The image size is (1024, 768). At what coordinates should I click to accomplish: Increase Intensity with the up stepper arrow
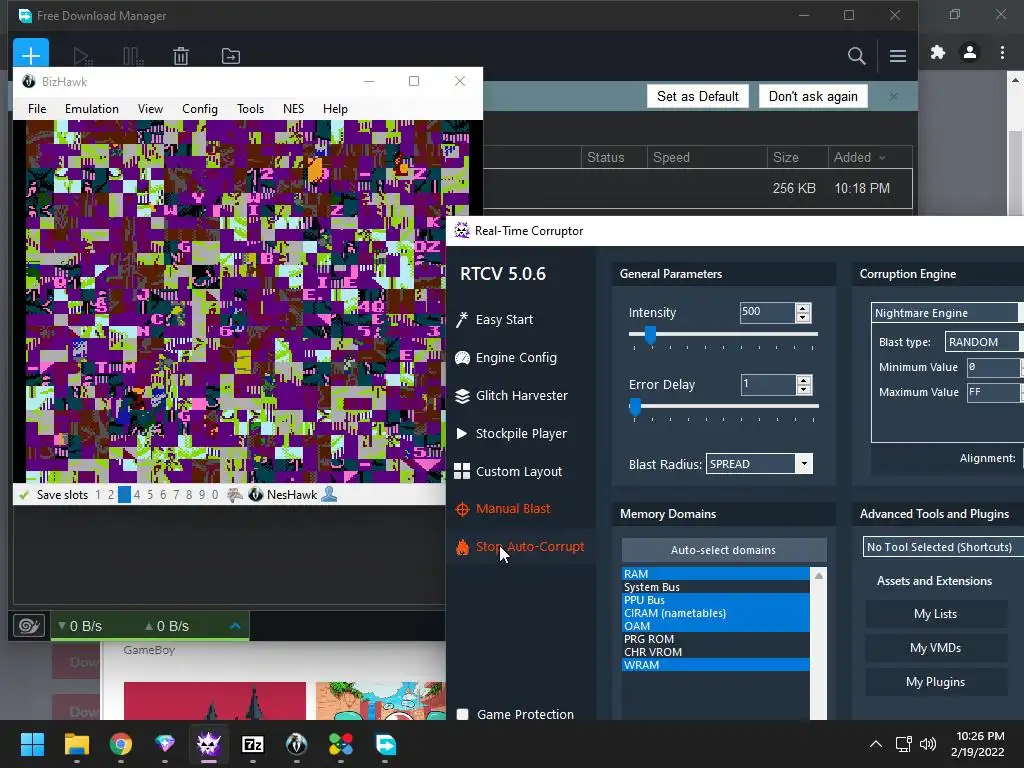[x=803, y=308]
